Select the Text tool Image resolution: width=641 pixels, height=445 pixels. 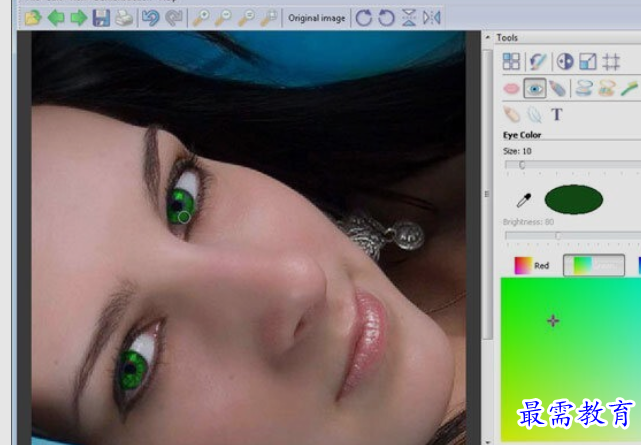[x=556, y=114]
